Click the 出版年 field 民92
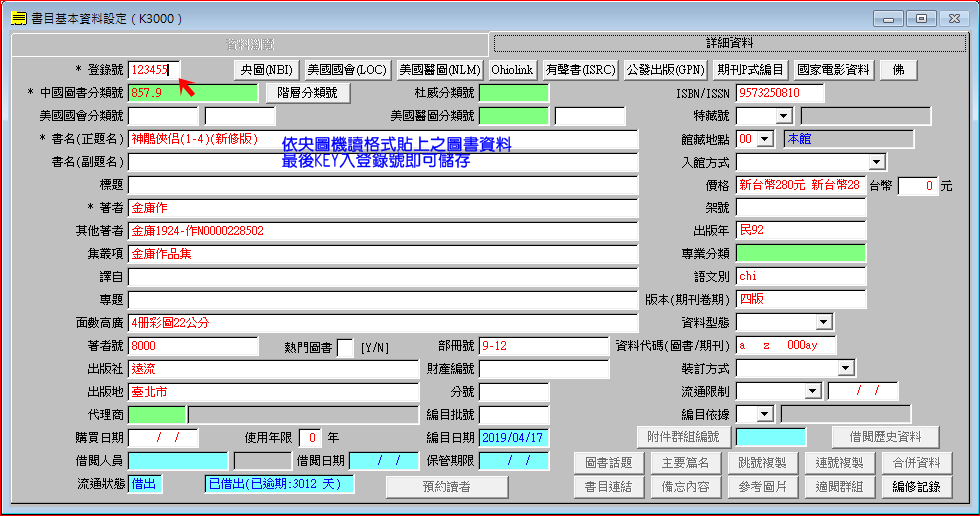This screenshot has height=516, width=980. tap(801, 231)
